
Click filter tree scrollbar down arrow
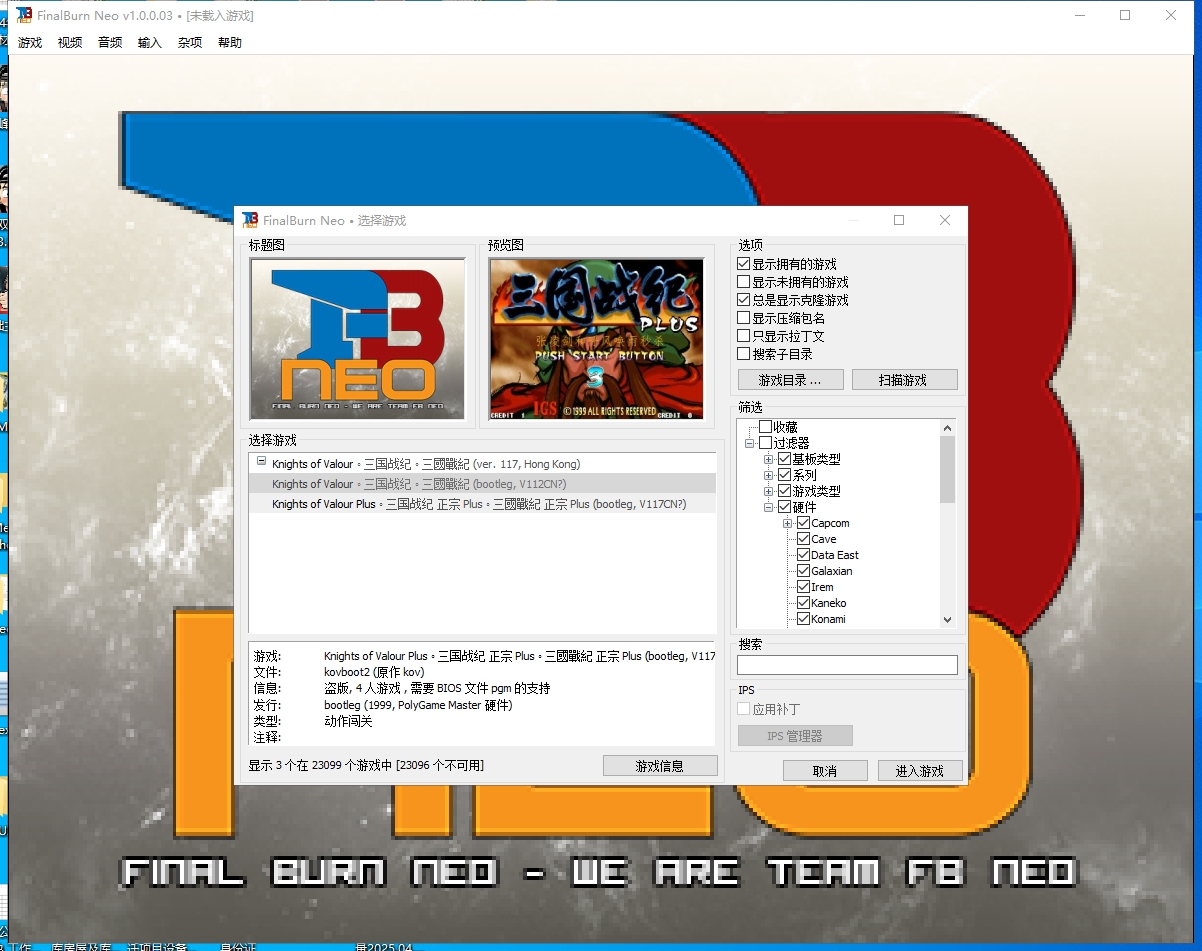pos(947,620)
